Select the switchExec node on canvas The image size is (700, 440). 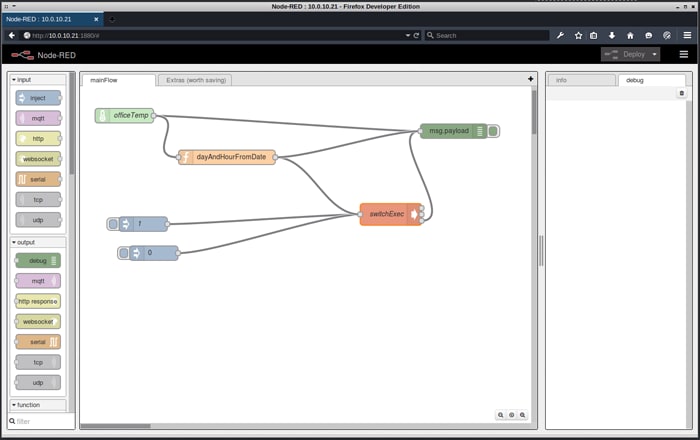[391, 214]
